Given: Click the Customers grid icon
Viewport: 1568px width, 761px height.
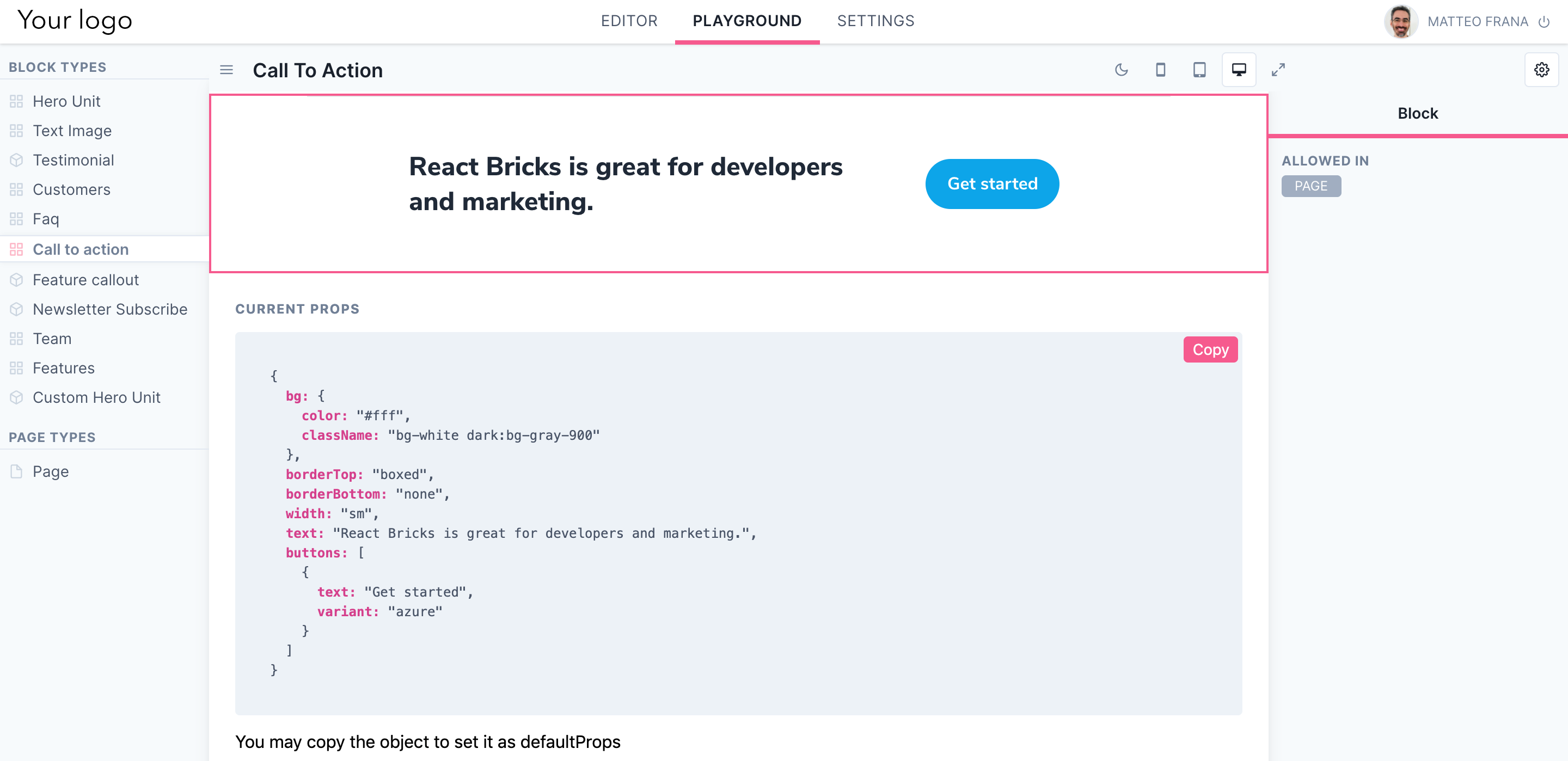Looking at the screenshot, I should (x=16, y=189).
